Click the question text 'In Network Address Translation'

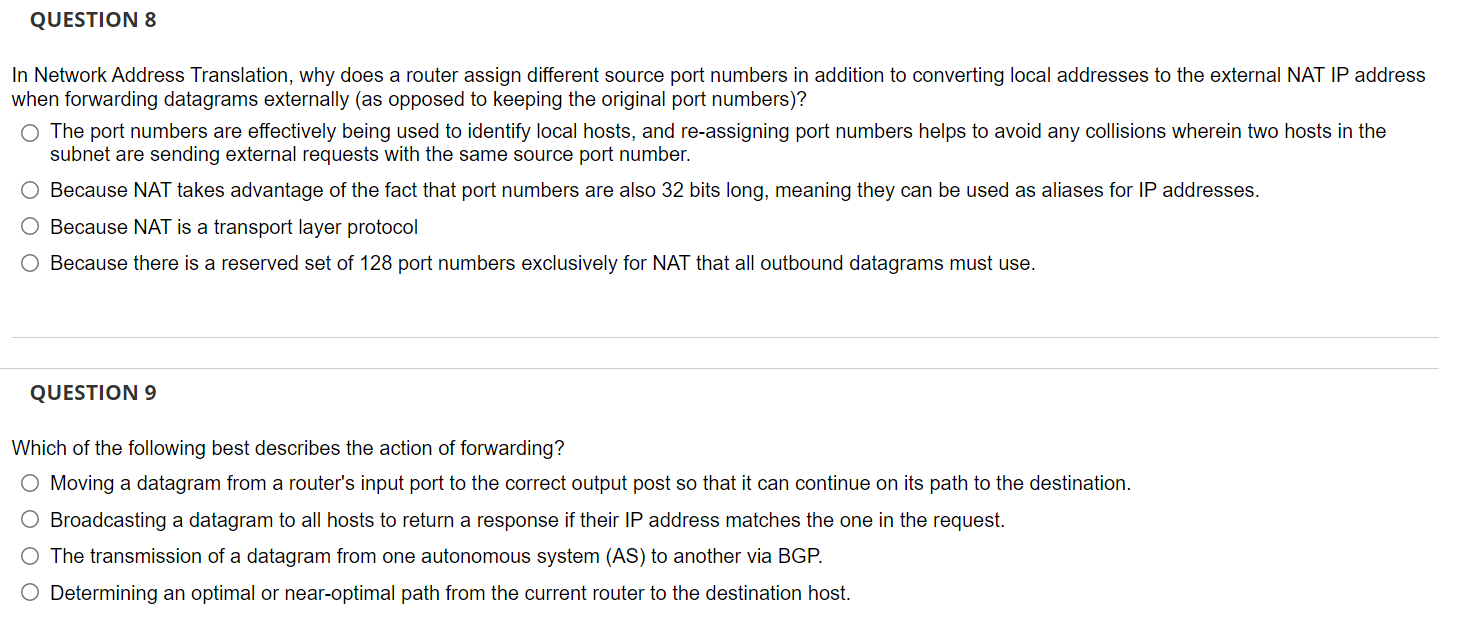click(x=718, y=88)
